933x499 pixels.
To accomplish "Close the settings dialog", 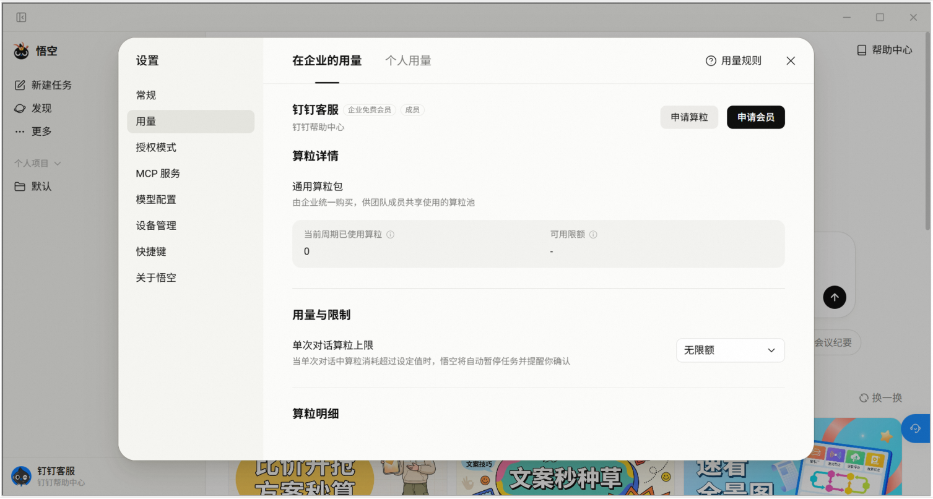I will (x=791, y=61).
